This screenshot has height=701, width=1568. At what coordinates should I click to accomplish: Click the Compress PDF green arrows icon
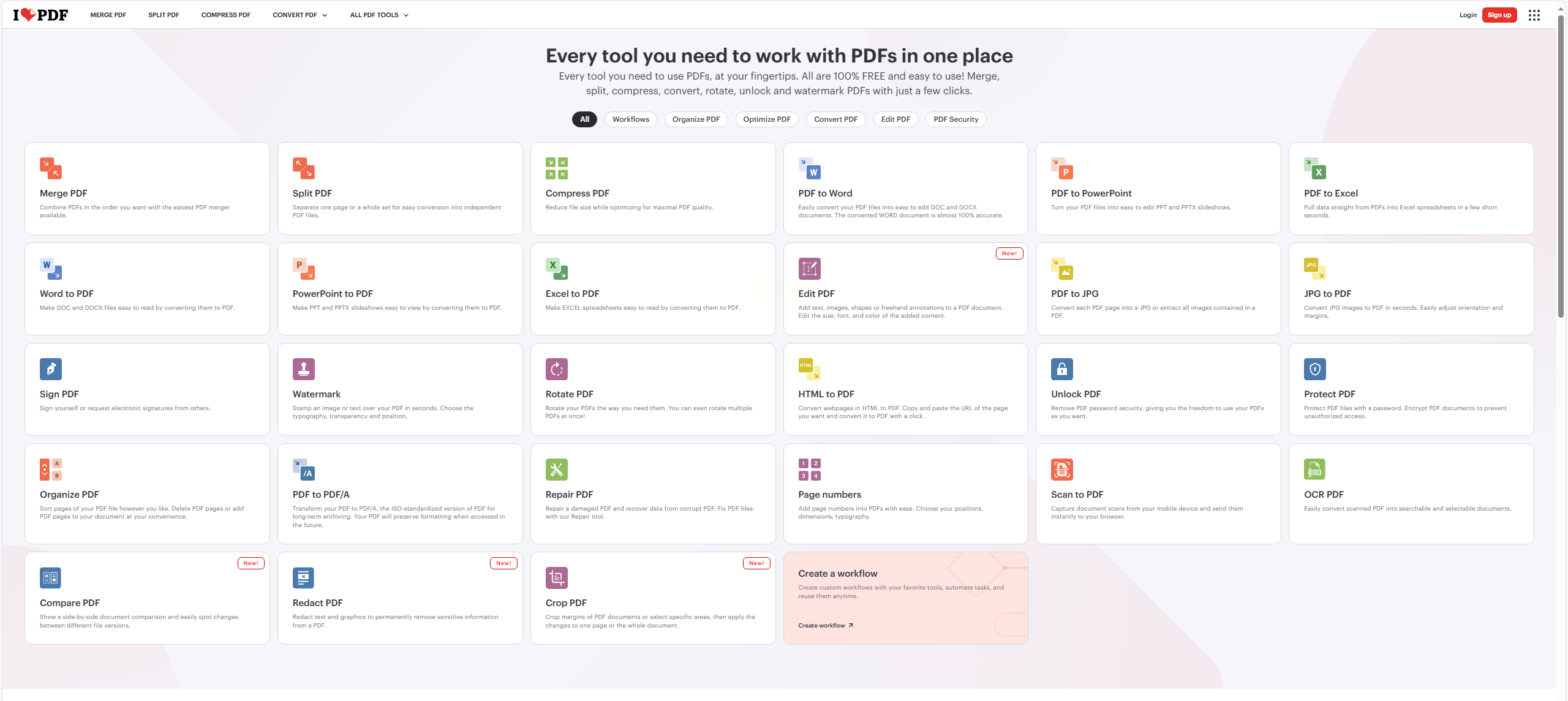[556, 168]
